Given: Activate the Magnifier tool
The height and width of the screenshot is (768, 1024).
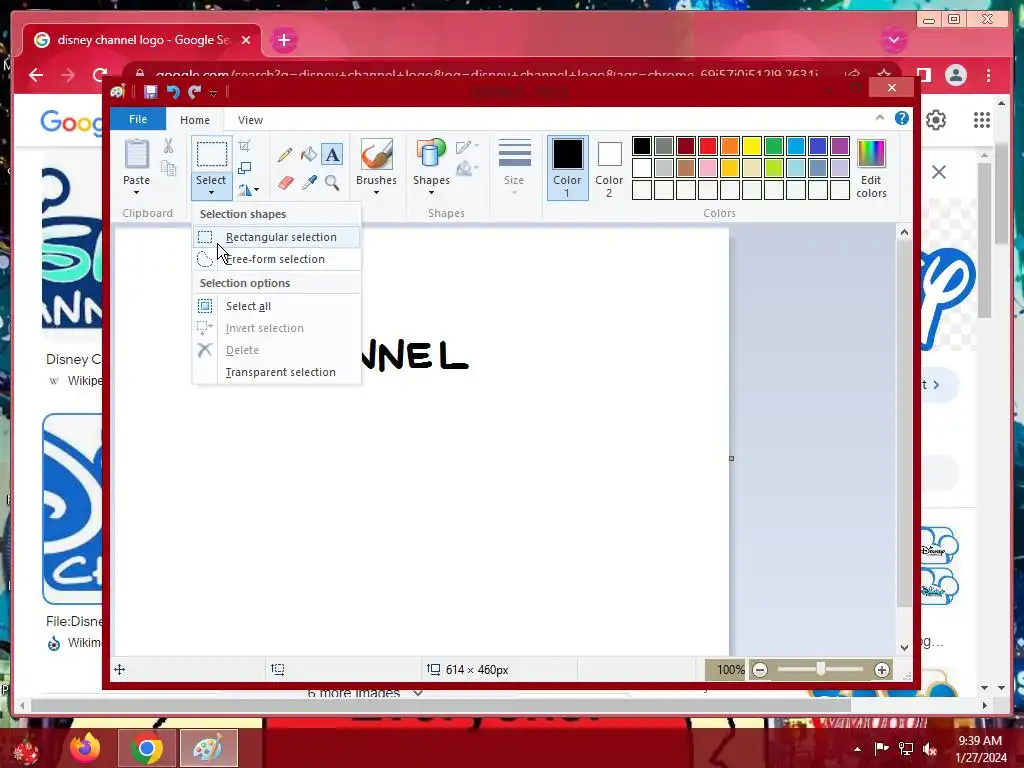Looking at the screenshot, I should click(x=332, y=182).
